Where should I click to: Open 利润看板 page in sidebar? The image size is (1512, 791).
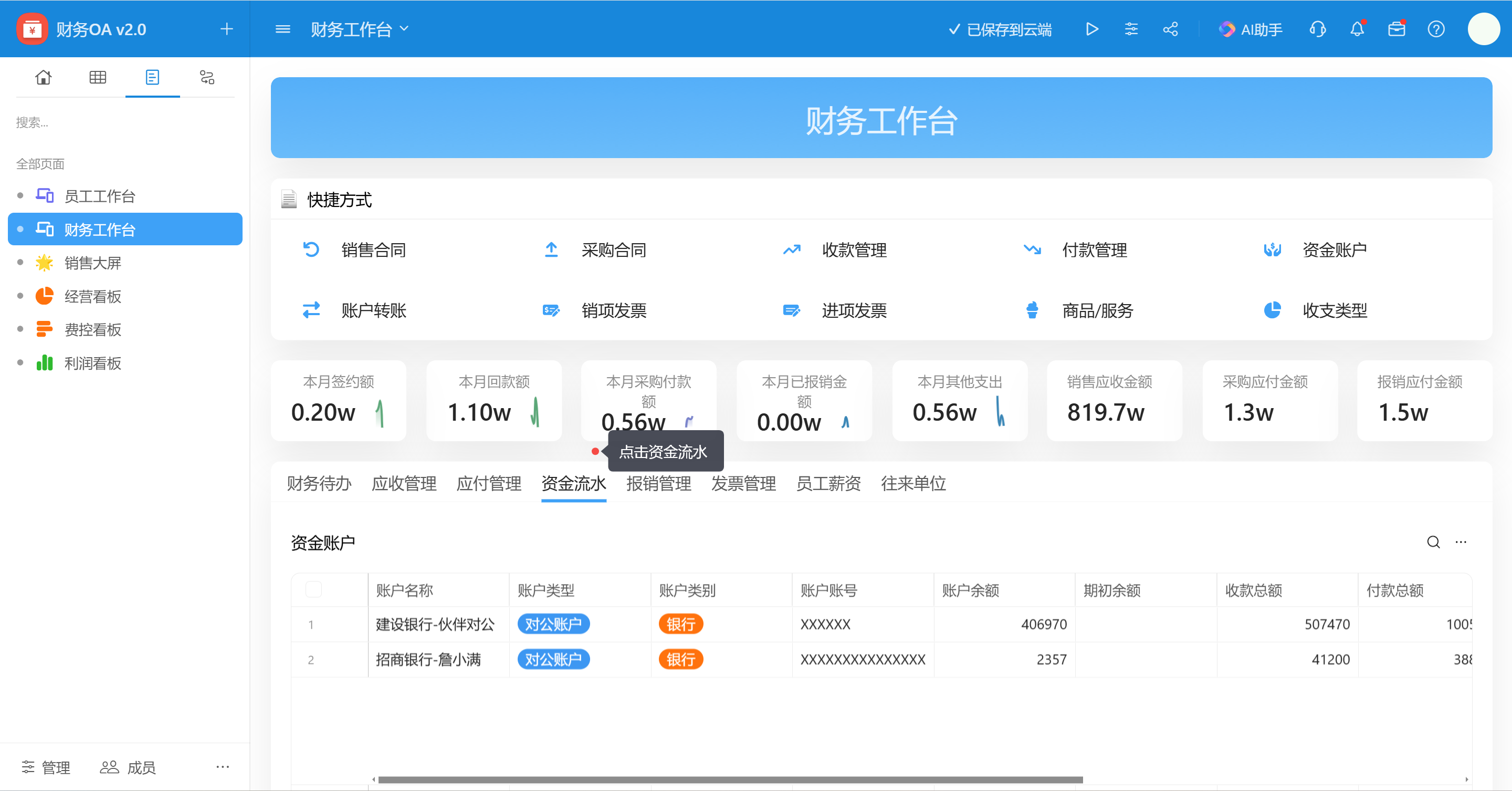point(125,363)
